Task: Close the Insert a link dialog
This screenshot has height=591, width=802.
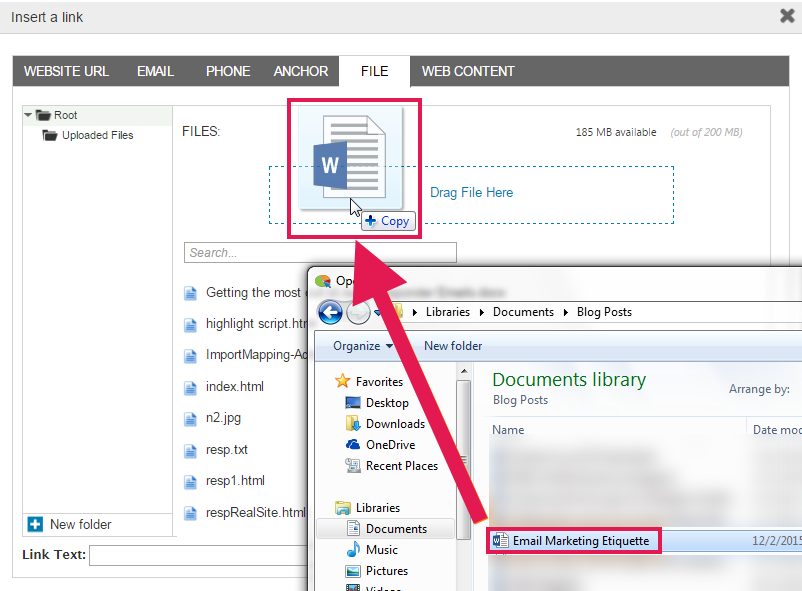Action: coord(787,16)
